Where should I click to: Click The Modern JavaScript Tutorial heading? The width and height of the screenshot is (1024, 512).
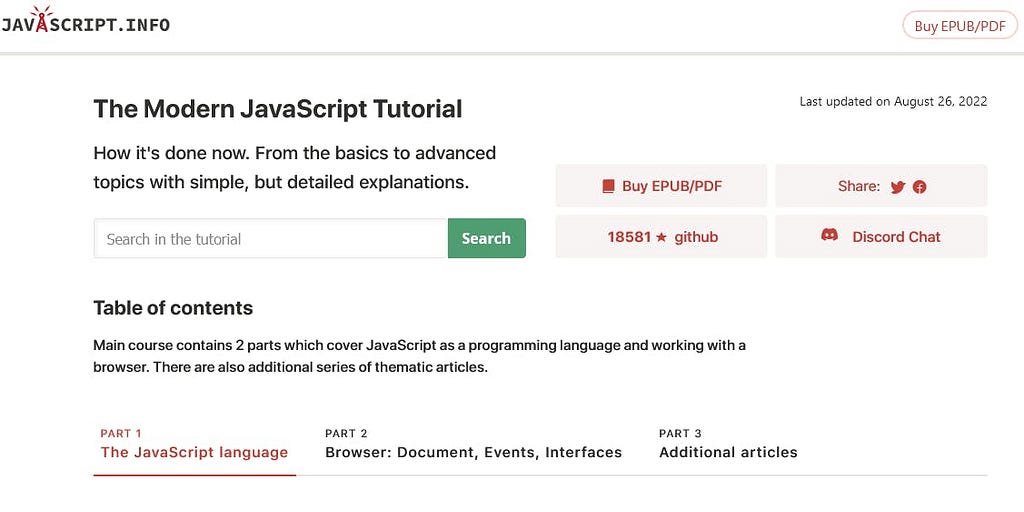pos(278,109)
